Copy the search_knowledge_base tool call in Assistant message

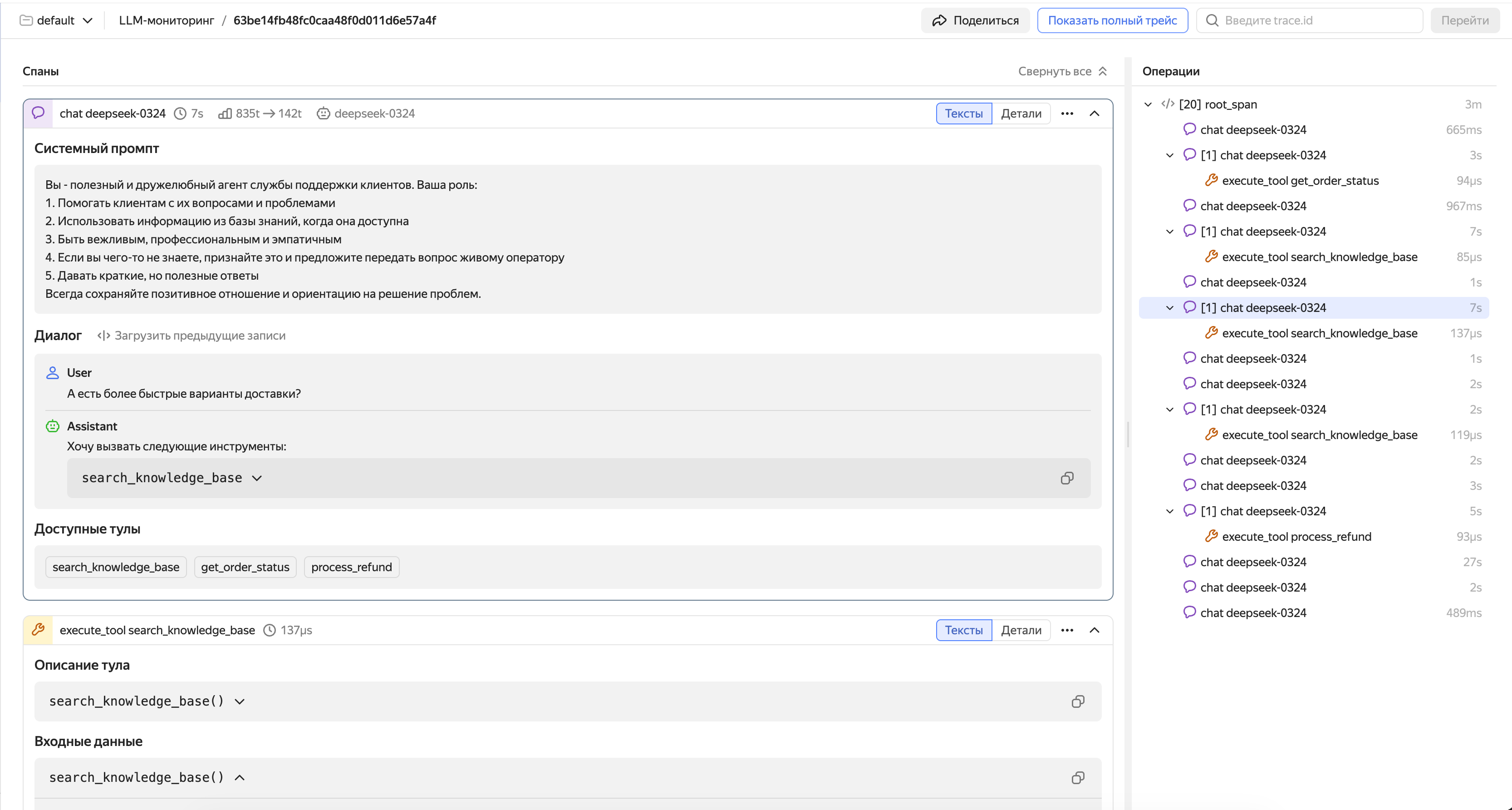pyautogui.click(x=1066, y=478)
